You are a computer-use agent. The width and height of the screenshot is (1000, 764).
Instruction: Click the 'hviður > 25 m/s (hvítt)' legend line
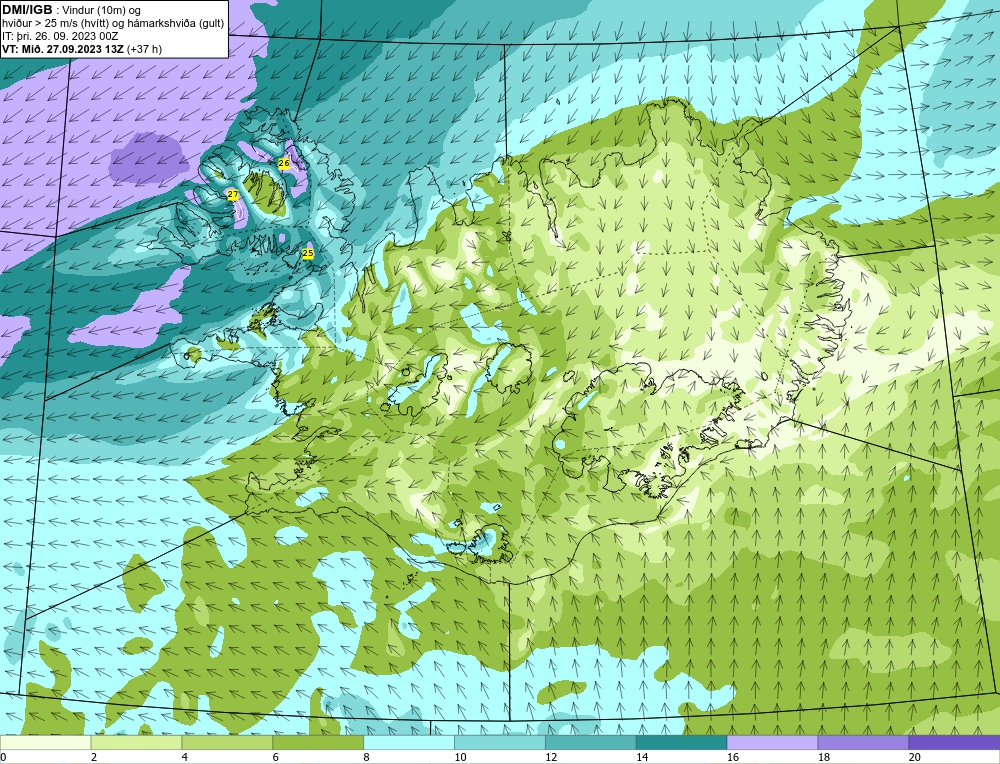[x=54, y=24]
